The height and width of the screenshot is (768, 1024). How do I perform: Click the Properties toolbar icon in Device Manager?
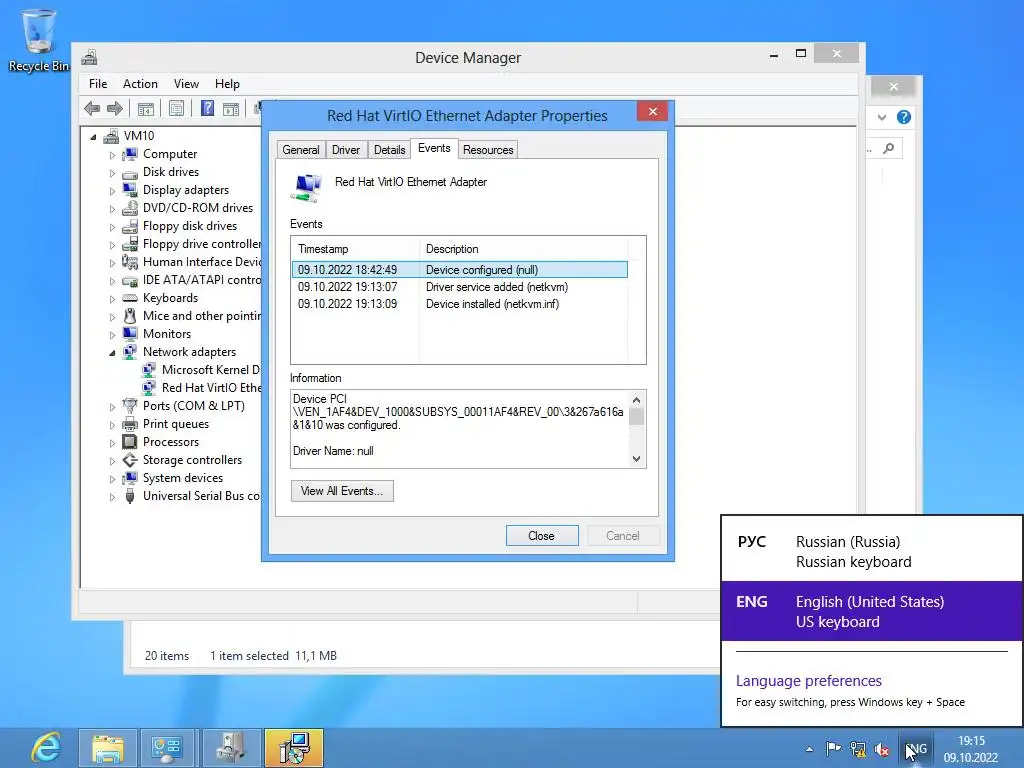coord(176,108)
